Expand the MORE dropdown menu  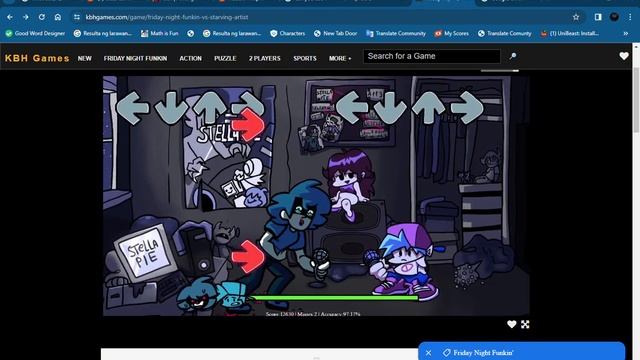pos(340,58)
